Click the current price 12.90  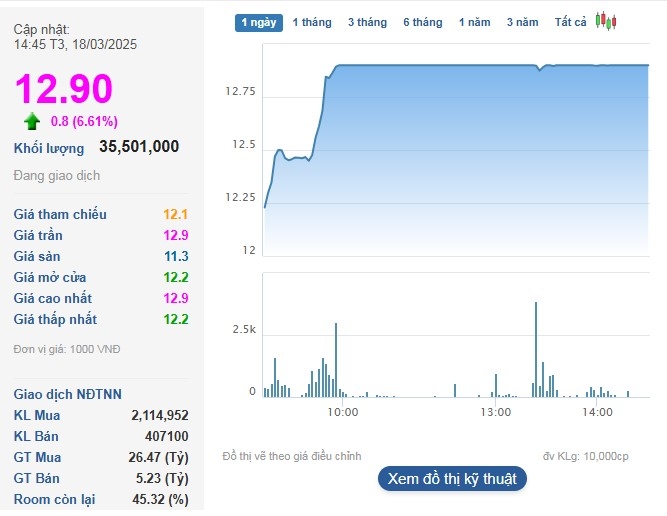[64, 89]
